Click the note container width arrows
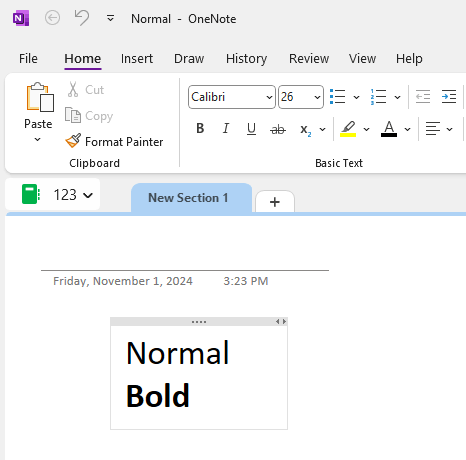The height and width of the screenshot is (460, 466). (x=281, y=321)
